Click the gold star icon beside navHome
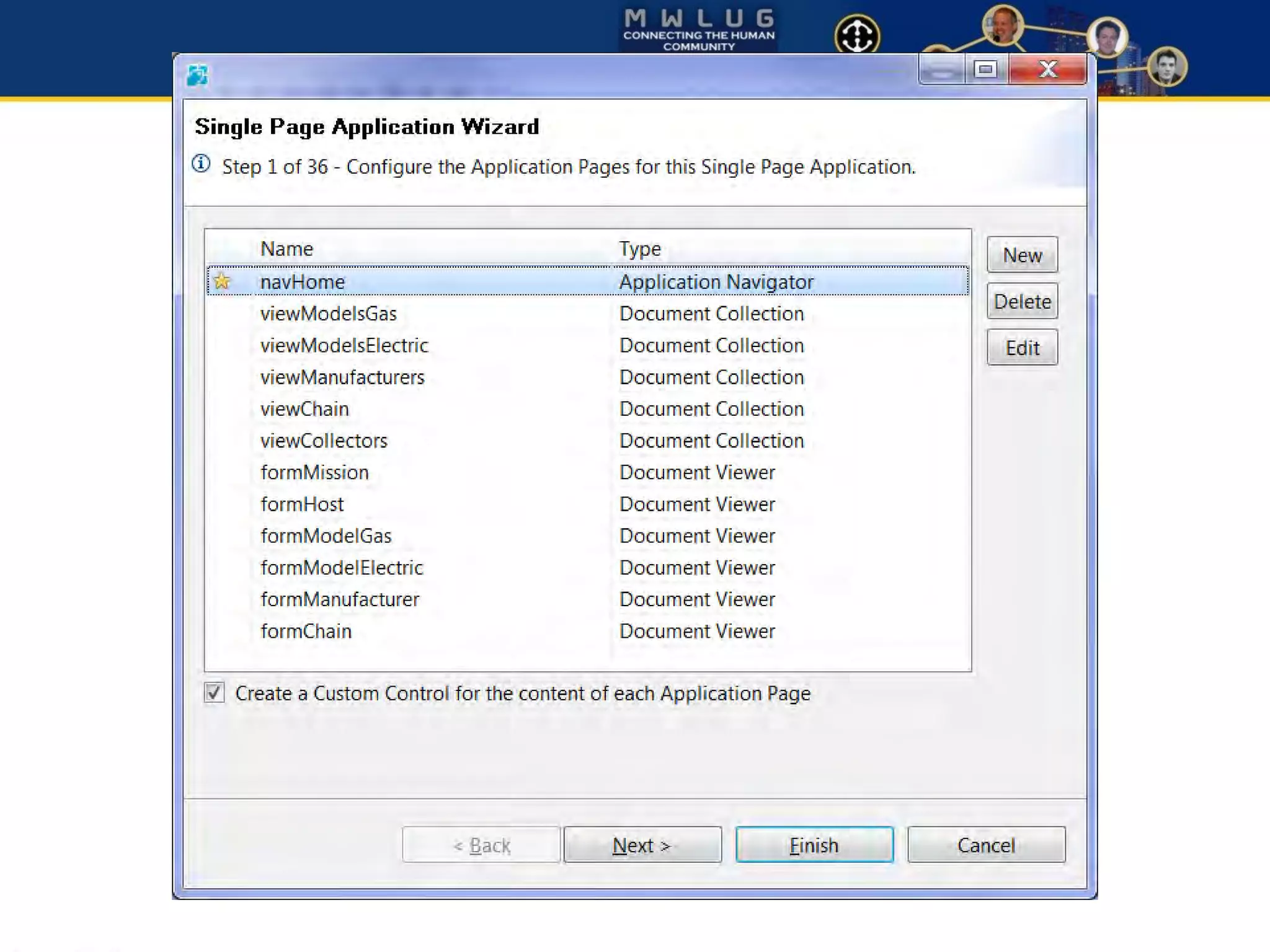Image resolution: width=1270 pixels, height=952 pixels. (221, 281)
